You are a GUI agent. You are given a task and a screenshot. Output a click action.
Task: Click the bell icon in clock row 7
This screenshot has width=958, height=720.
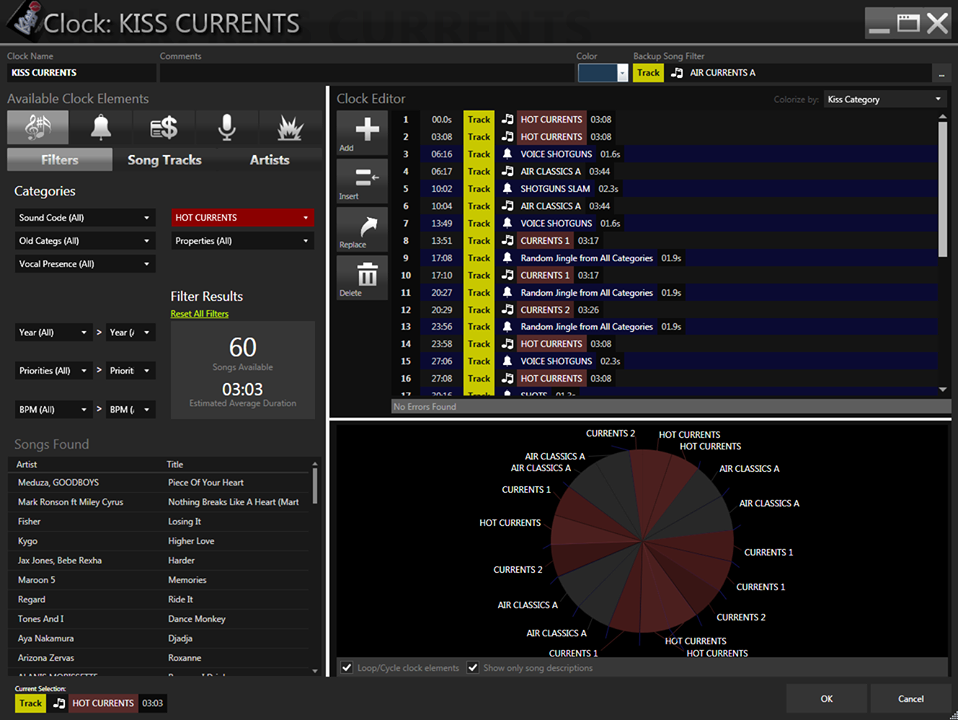507,223
